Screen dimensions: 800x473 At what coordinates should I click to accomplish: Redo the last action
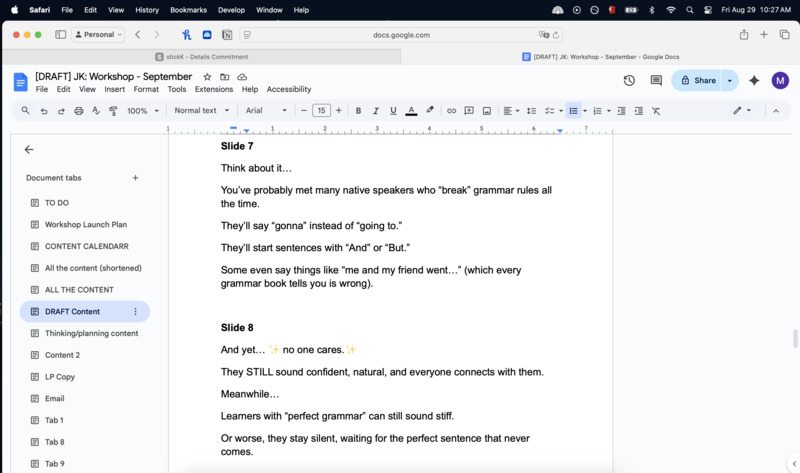click(x=61, y=111)
